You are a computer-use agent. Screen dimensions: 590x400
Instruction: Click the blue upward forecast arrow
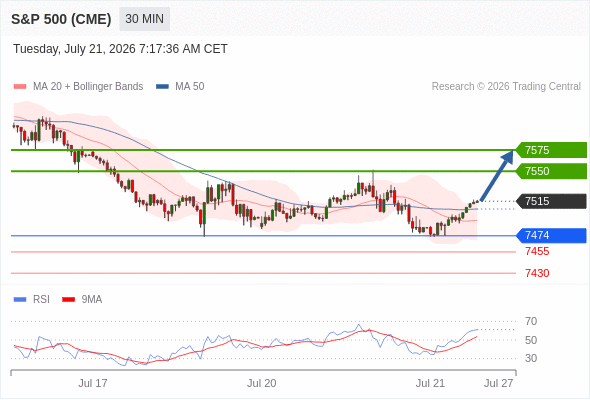tap(497, 175)
